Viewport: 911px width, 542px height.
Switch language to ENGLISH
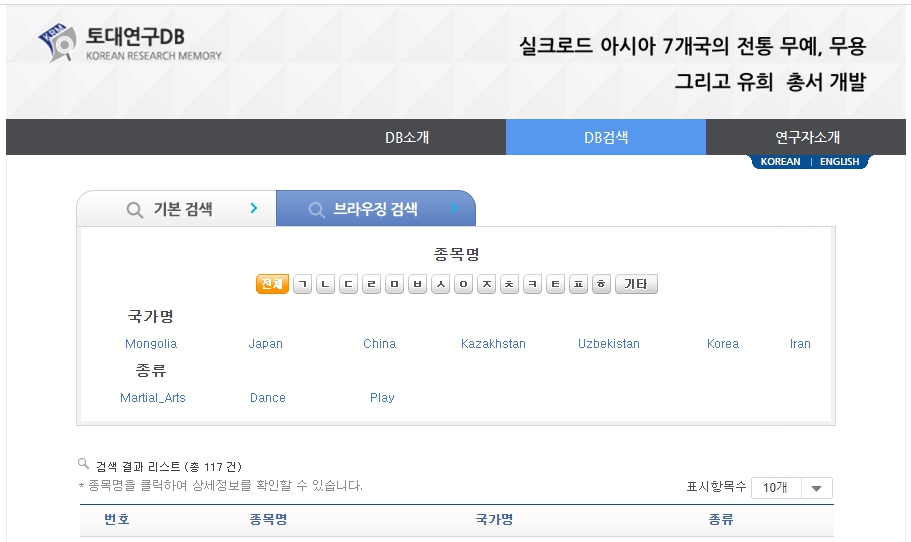[839, 162]
